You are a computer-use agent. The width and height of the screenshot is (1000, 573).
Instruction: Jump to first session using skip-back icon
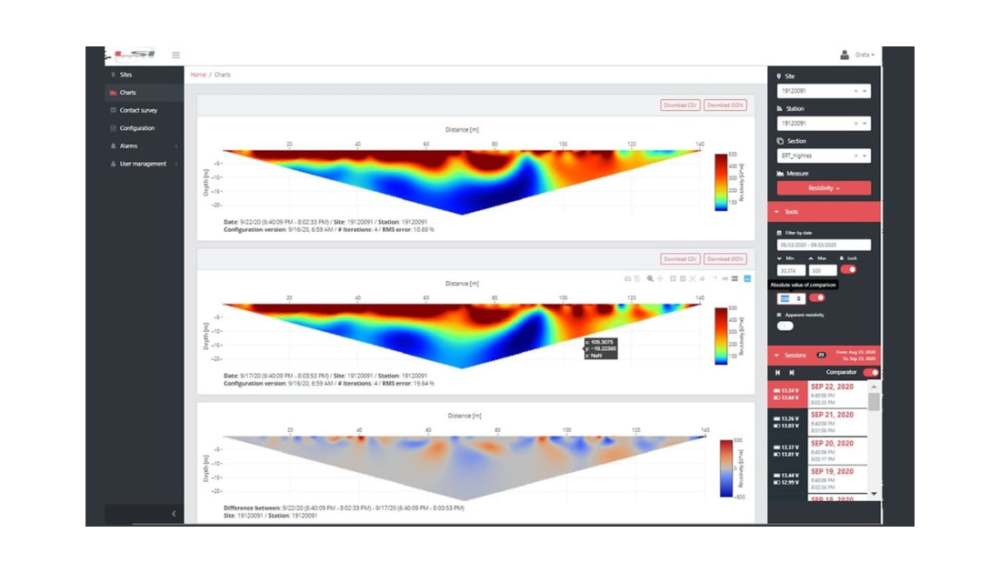click(x=778, y=372)
